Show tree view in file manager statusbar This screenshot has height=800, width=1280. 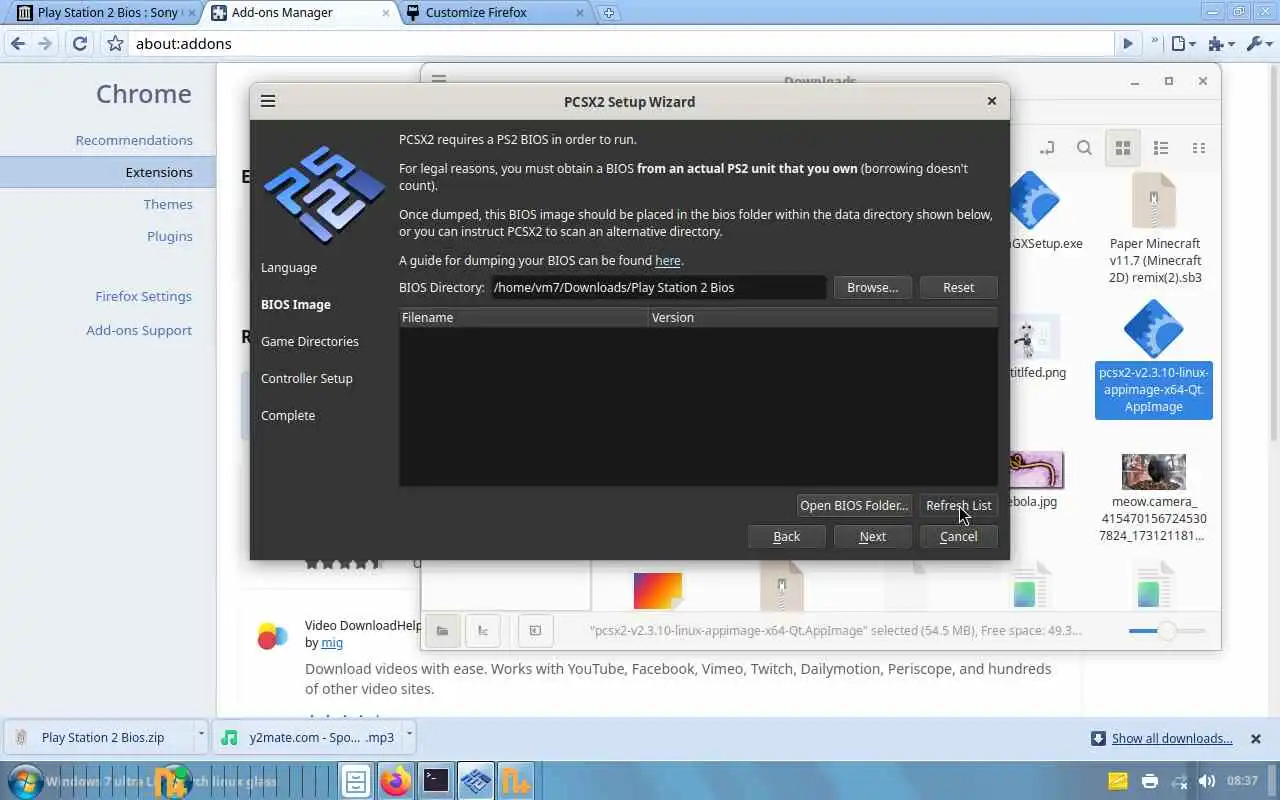tap(483, 630)
